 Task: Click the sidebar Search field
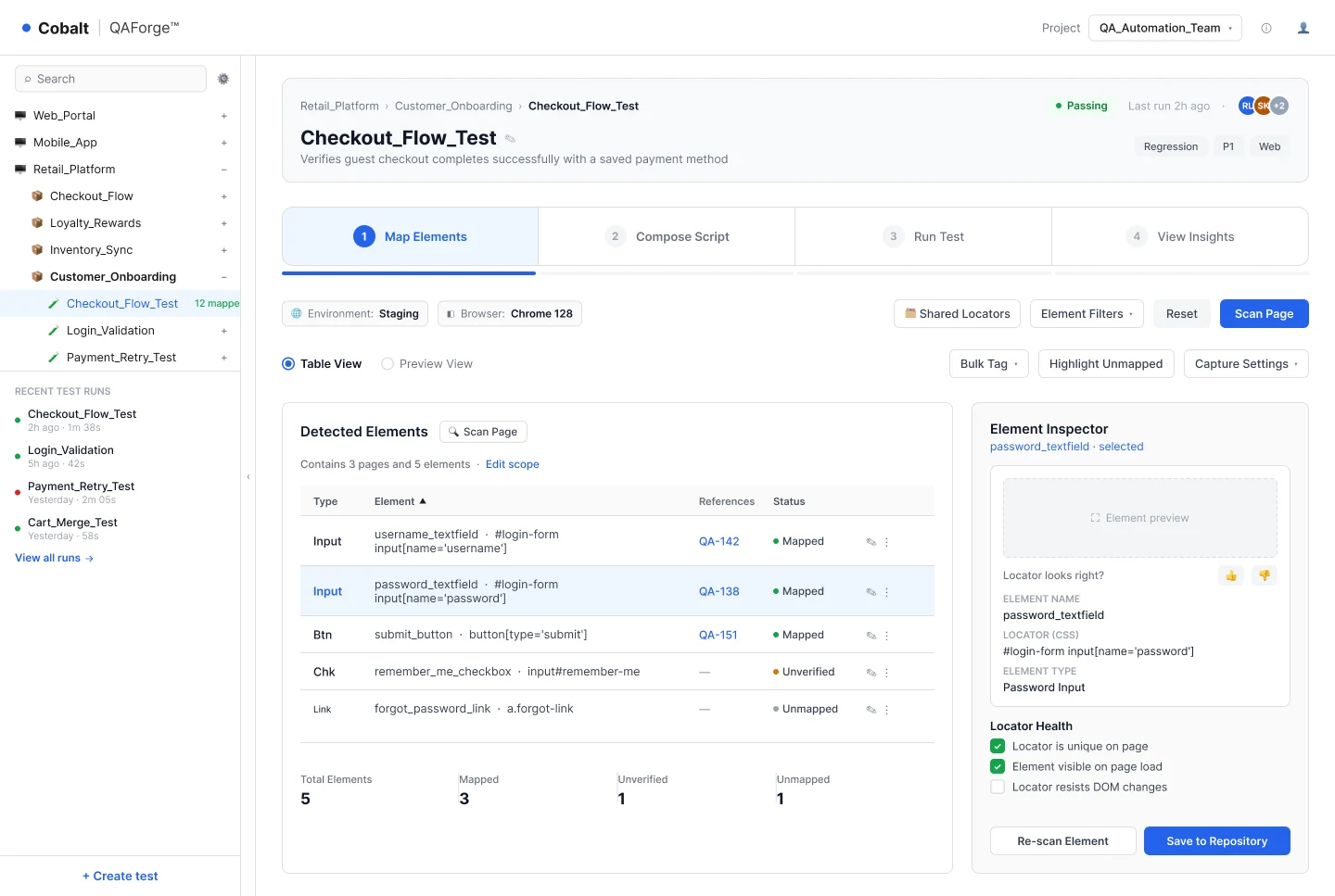pos(110,79)
